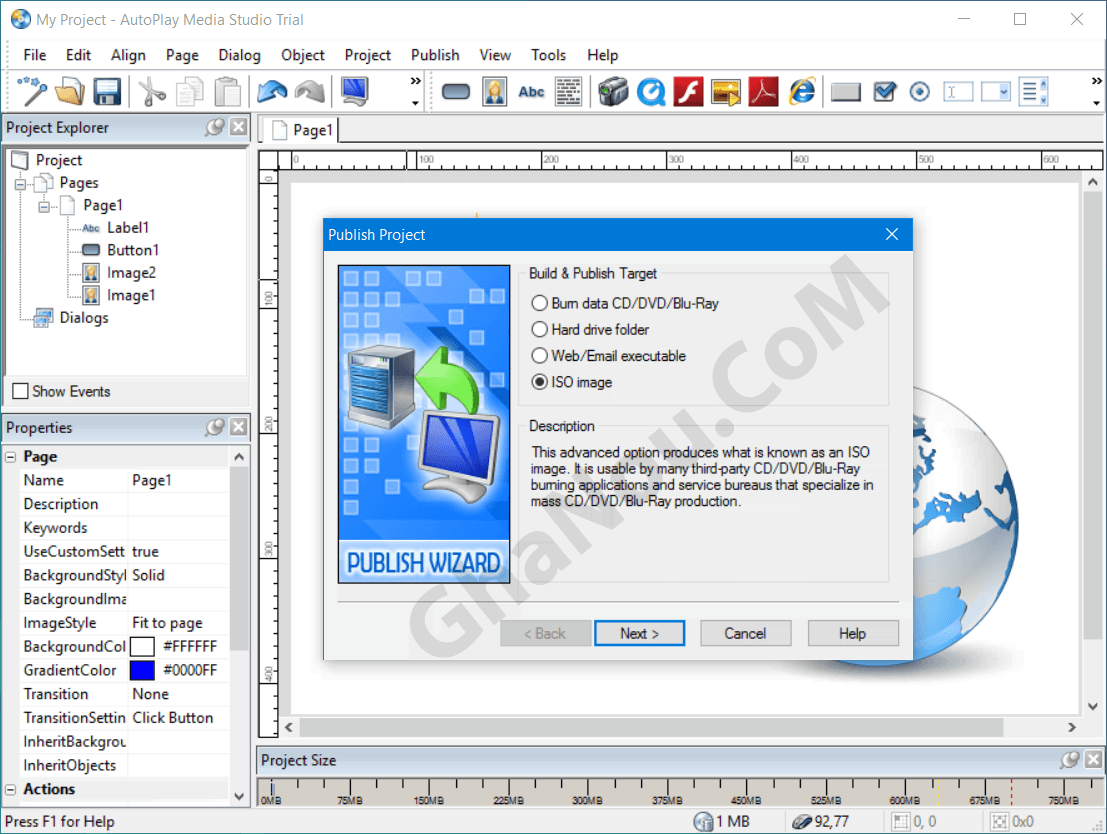The width and height of the screenshot is (1107, 834).
Task: Open the Object menu
Action: pyautogui.click(x=303, y=55)
